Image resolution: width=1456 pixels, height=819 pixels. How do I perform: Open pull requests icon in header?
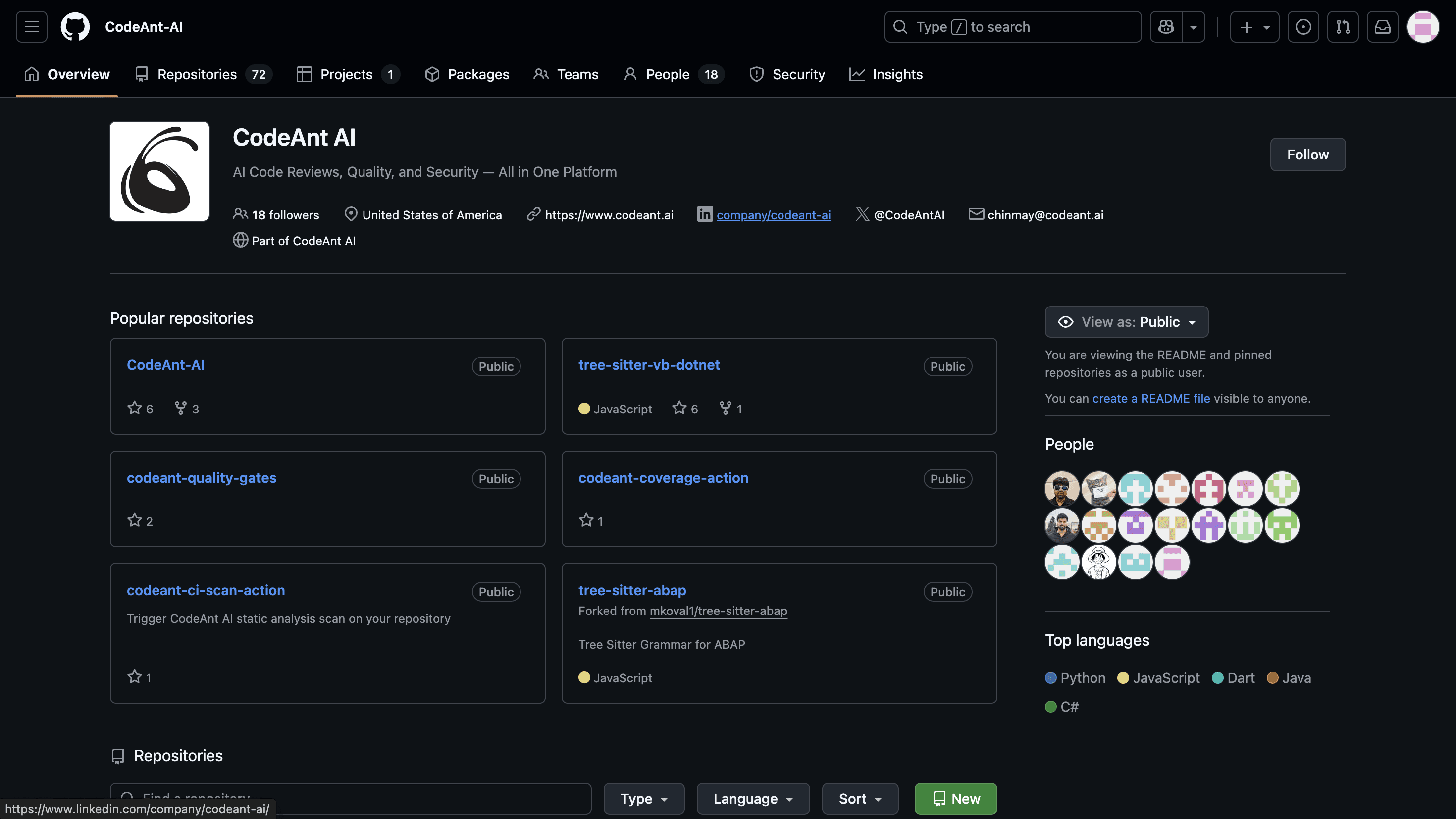[x=1343, y=27]
